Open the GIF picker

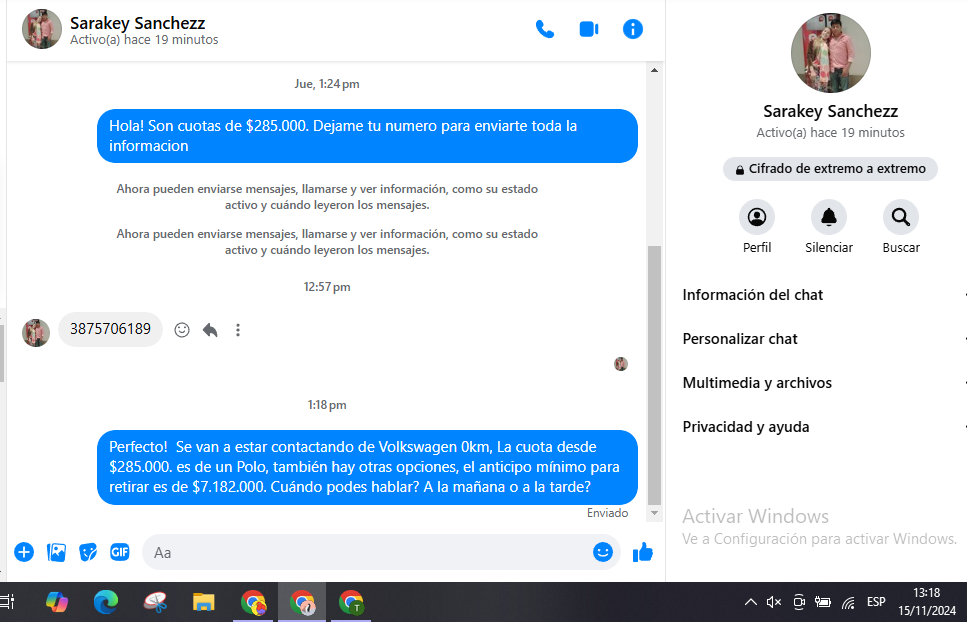tap(120, 552)
